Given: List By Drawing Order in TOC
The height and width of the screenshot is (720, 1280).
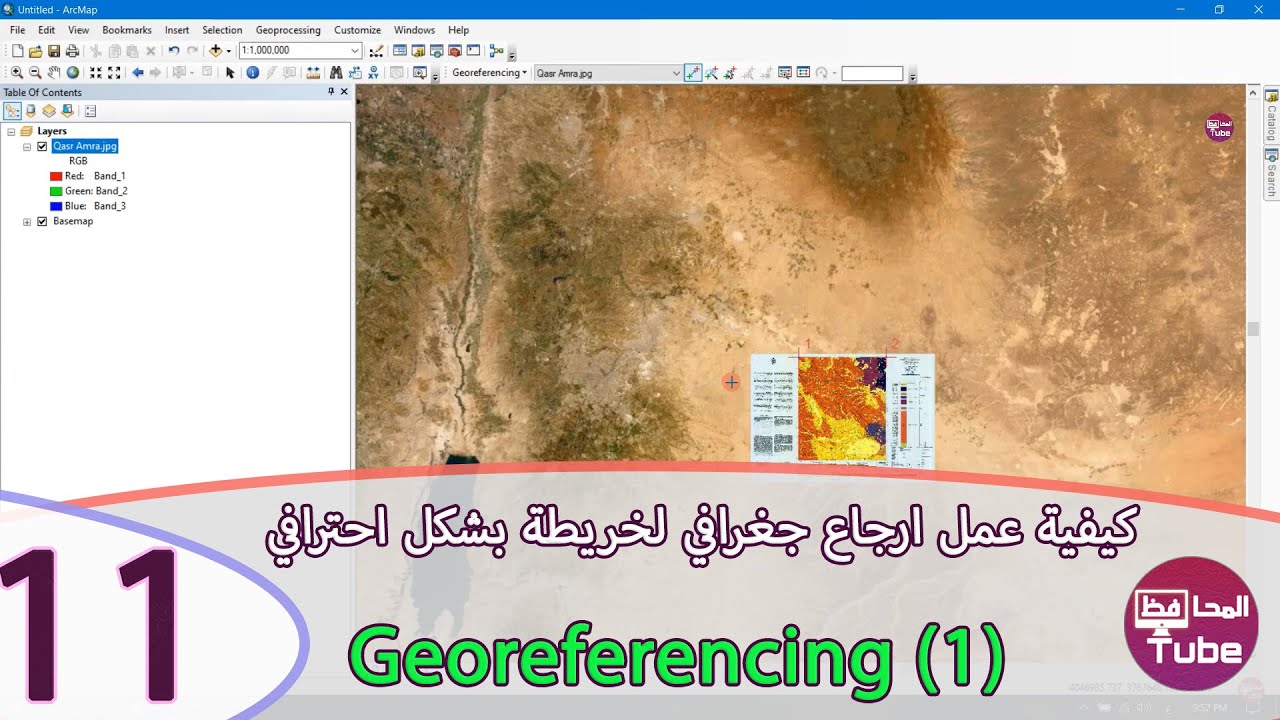Looking at the screenshot, I should click(x=12, y=111).
